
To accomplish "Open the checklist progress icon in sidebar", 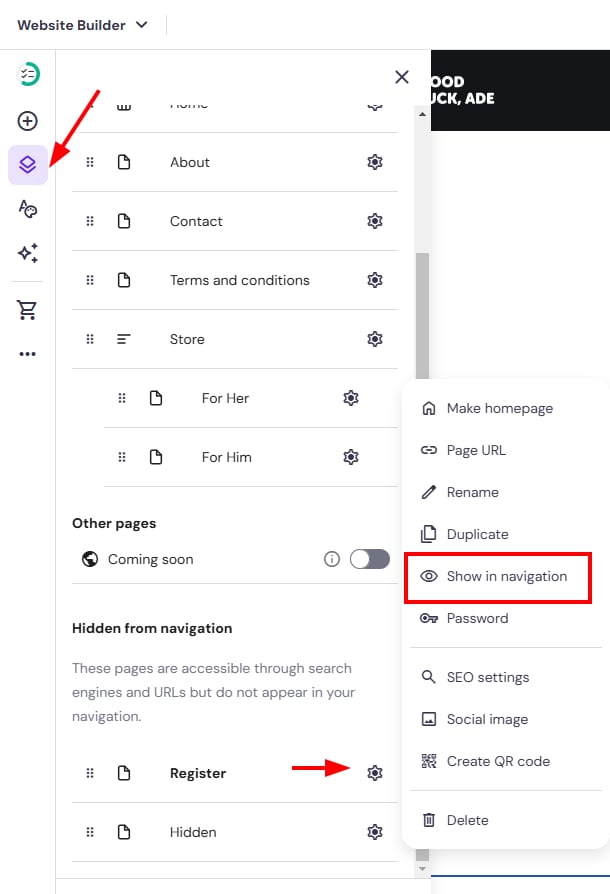I will point(29,74).
